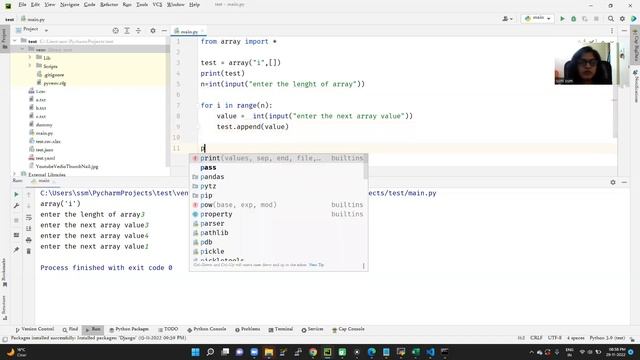Click Stop icon in Run panel sidebar
The height and width of the screenshot is (360, 640).
point(16,220)
